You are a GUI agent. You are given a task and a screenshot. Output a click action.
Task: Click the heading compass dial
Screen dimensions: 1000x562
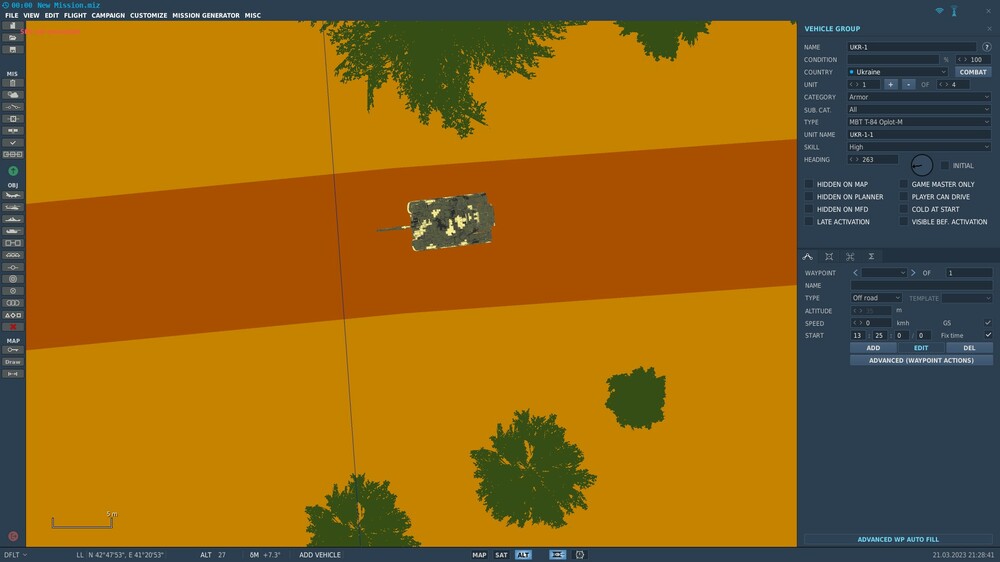pos(922,166)
